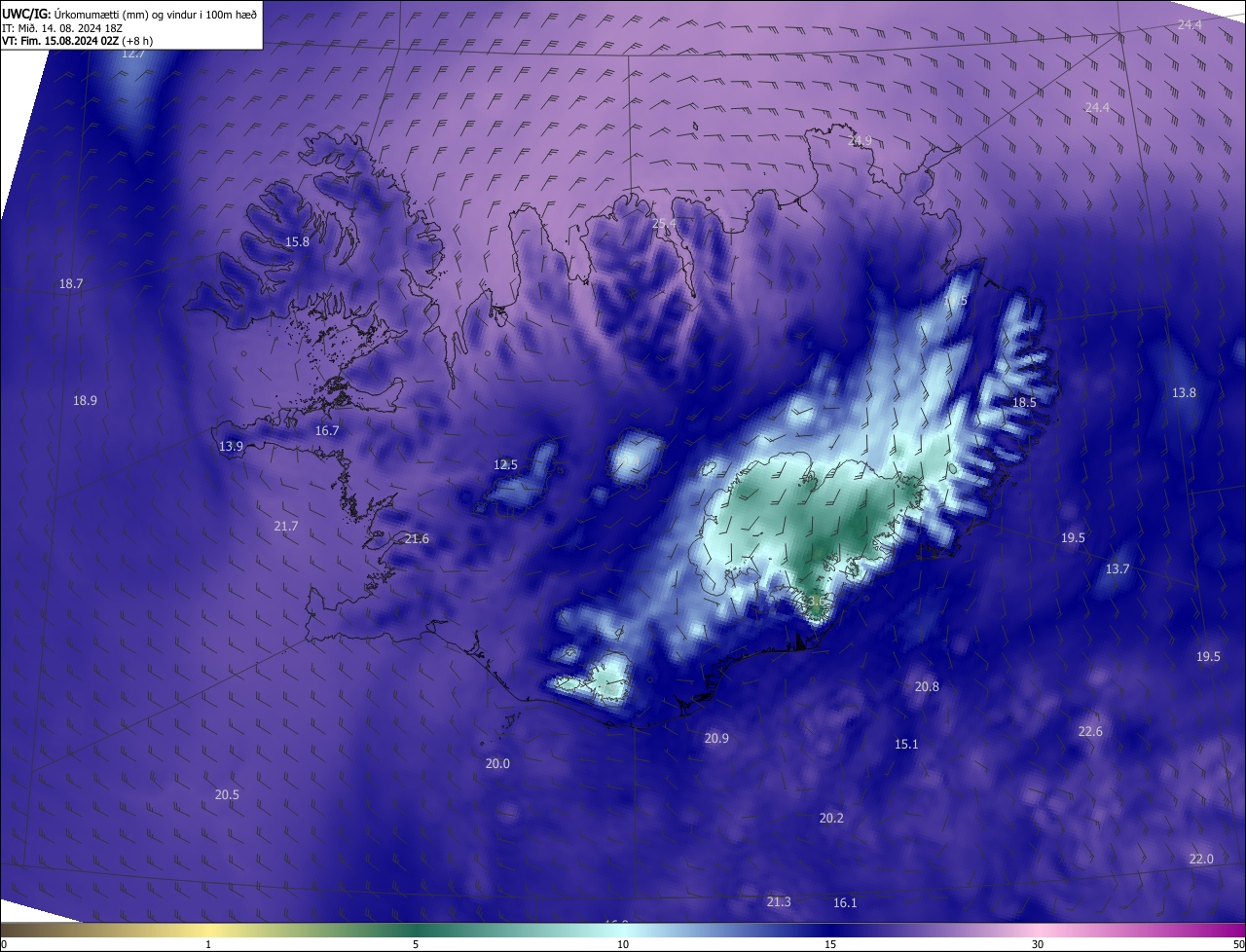Click the 21.3 value label
The width and height of the screenshot is (1246, 952).
coord(779,901)
